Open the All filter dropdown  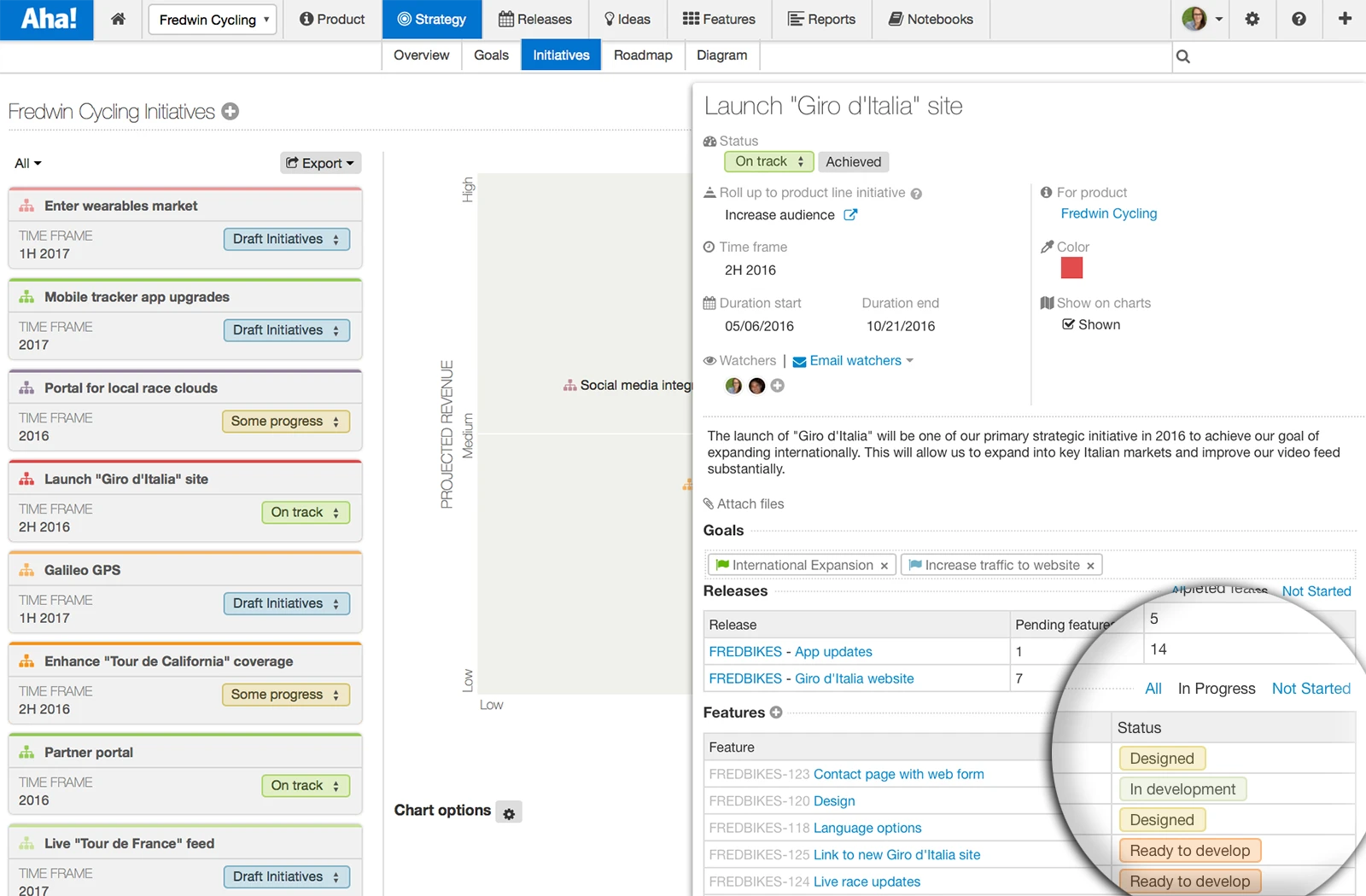[x=28, y=163]
